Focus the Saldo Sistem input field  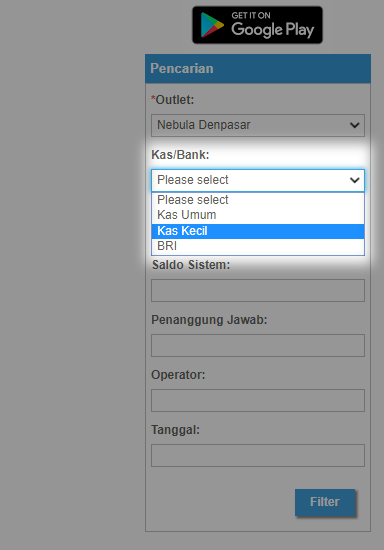tap(258, 290)
